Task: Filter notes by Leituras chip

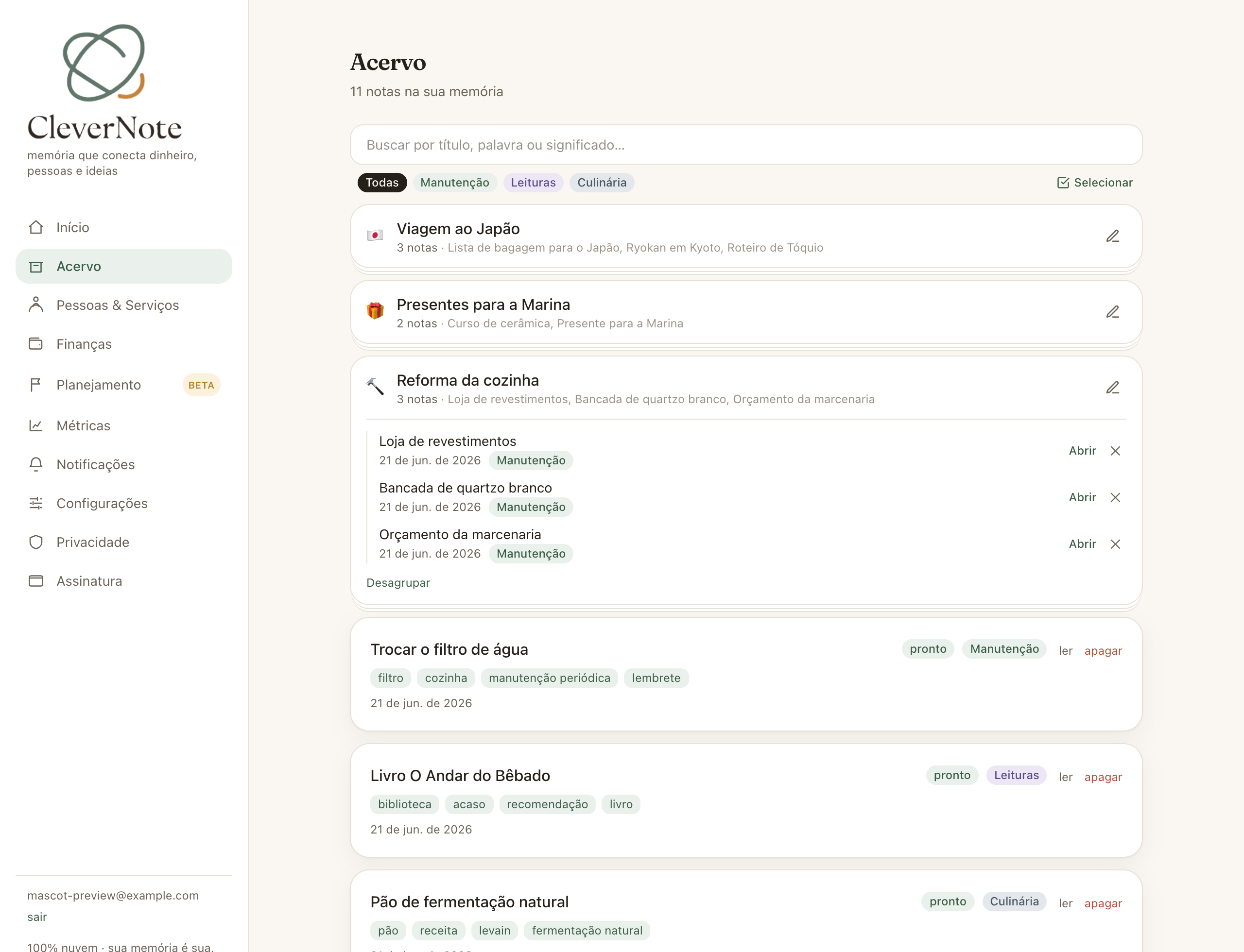Action: tap(533, 183)
